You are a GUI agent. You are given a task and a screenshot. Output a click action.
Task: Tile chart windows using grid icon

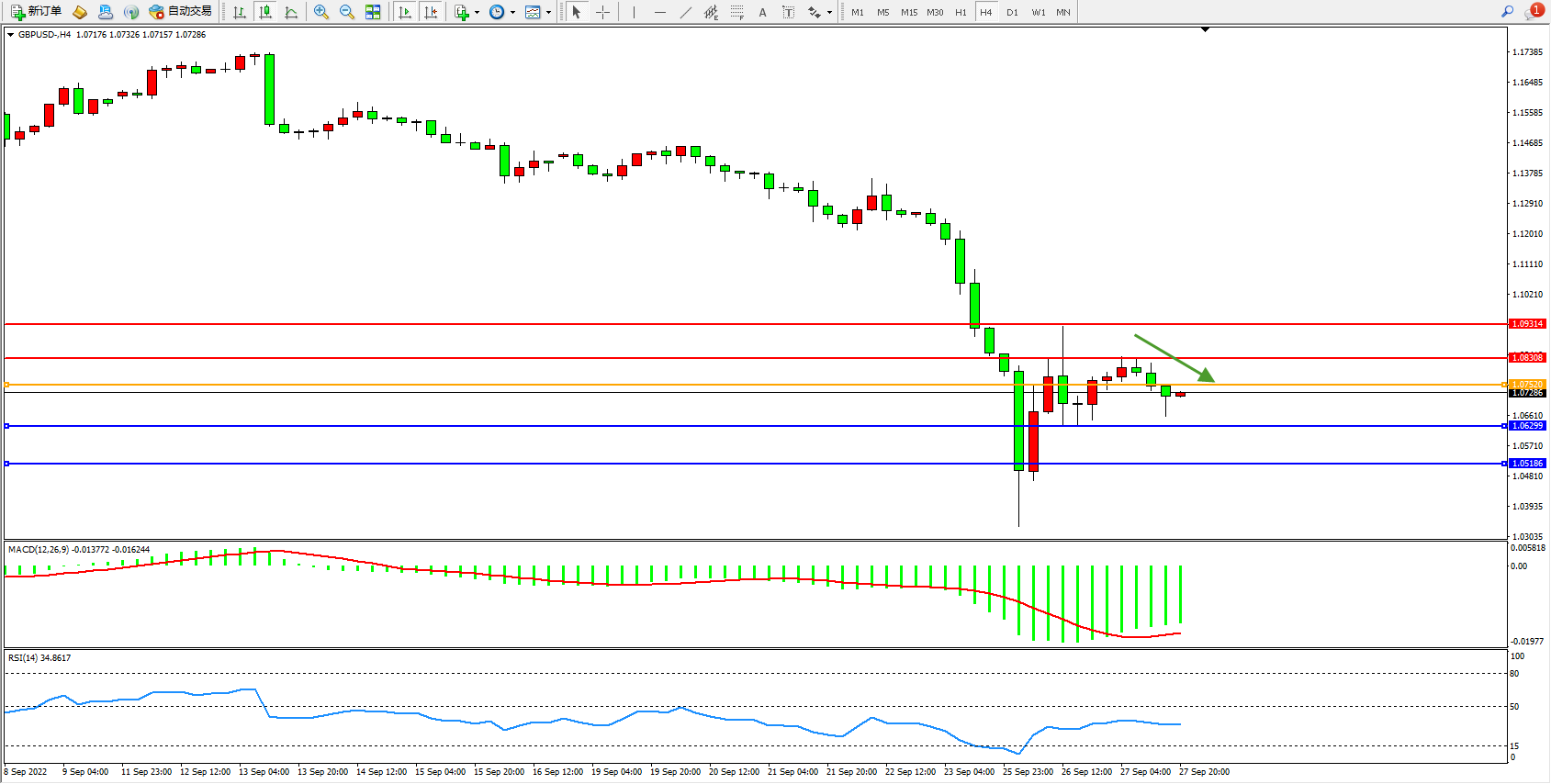click(373, 12)
